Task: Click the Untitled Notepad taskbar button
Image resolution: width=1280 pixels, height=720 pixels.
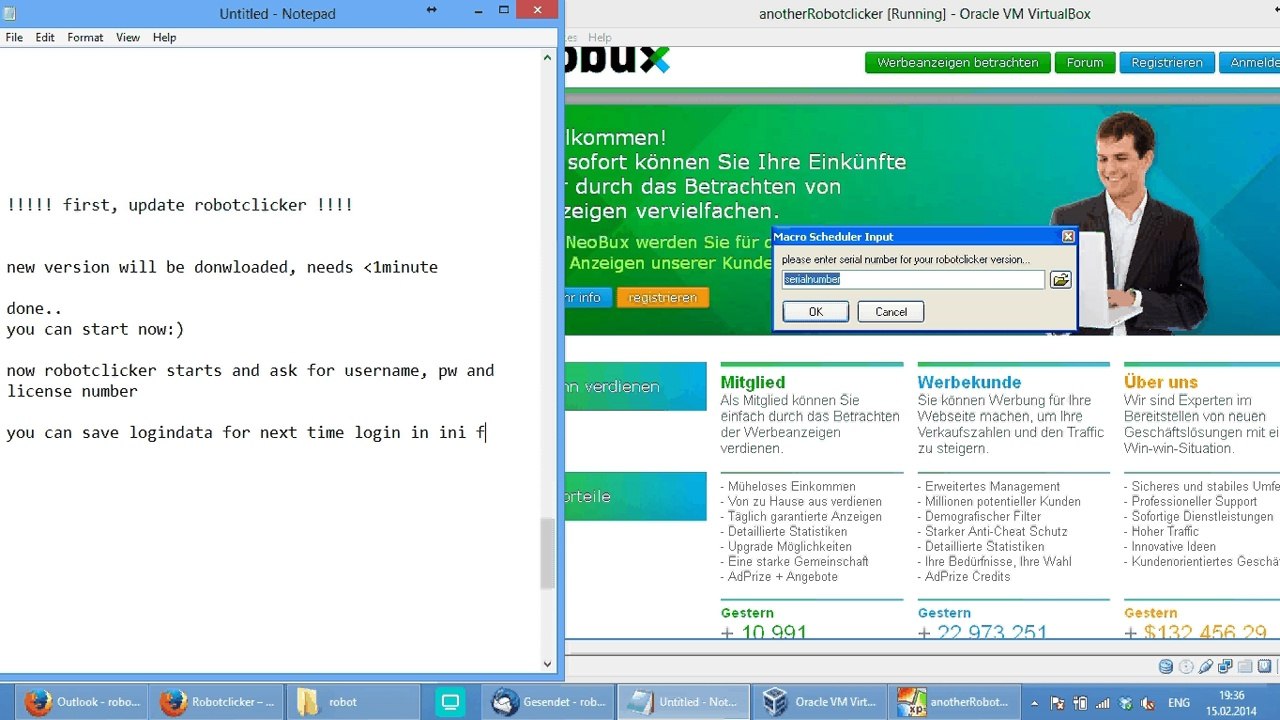Action: click(682, 702)
